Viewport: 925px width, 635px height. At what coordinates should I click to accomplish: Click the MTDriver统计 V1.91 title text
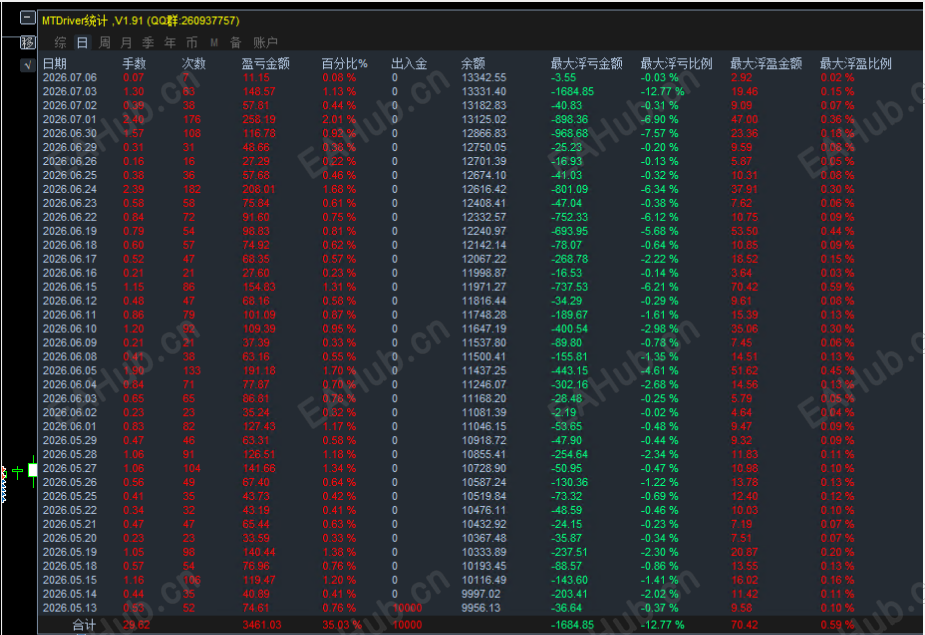(140, 21)
